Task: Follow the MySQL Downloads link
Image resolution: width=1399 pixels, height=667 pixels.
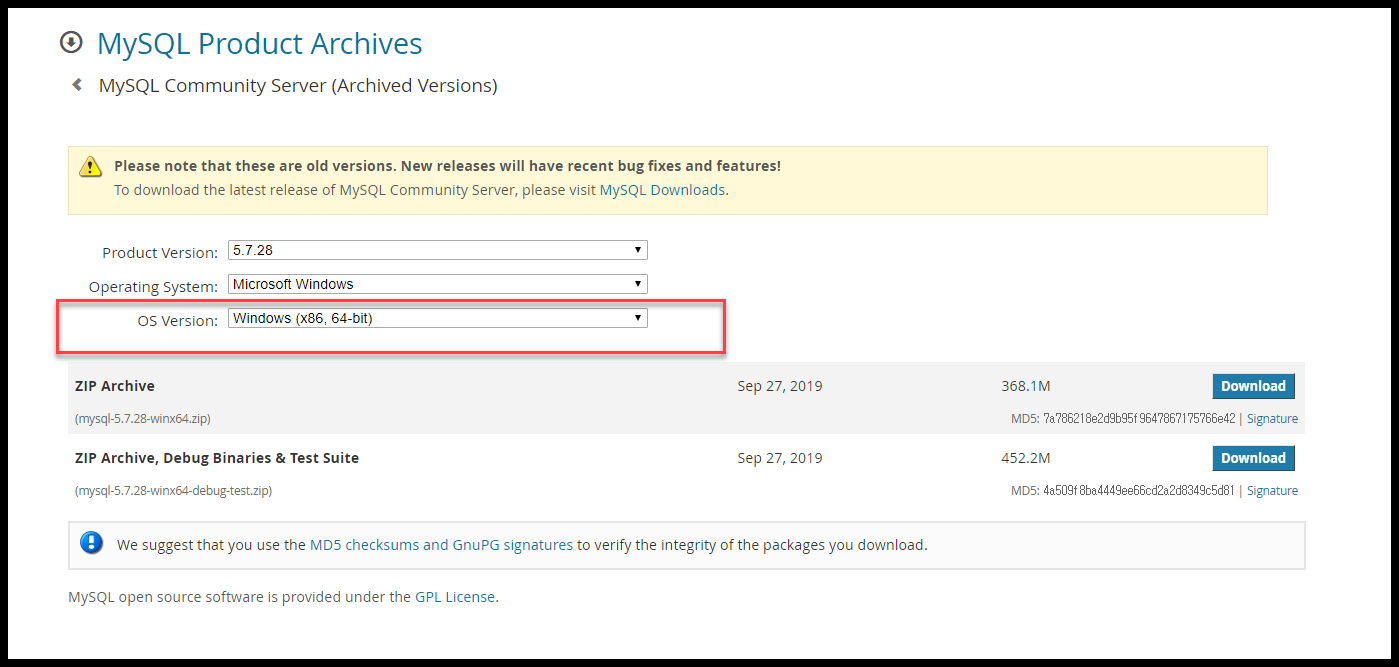Action: [662, 190]
